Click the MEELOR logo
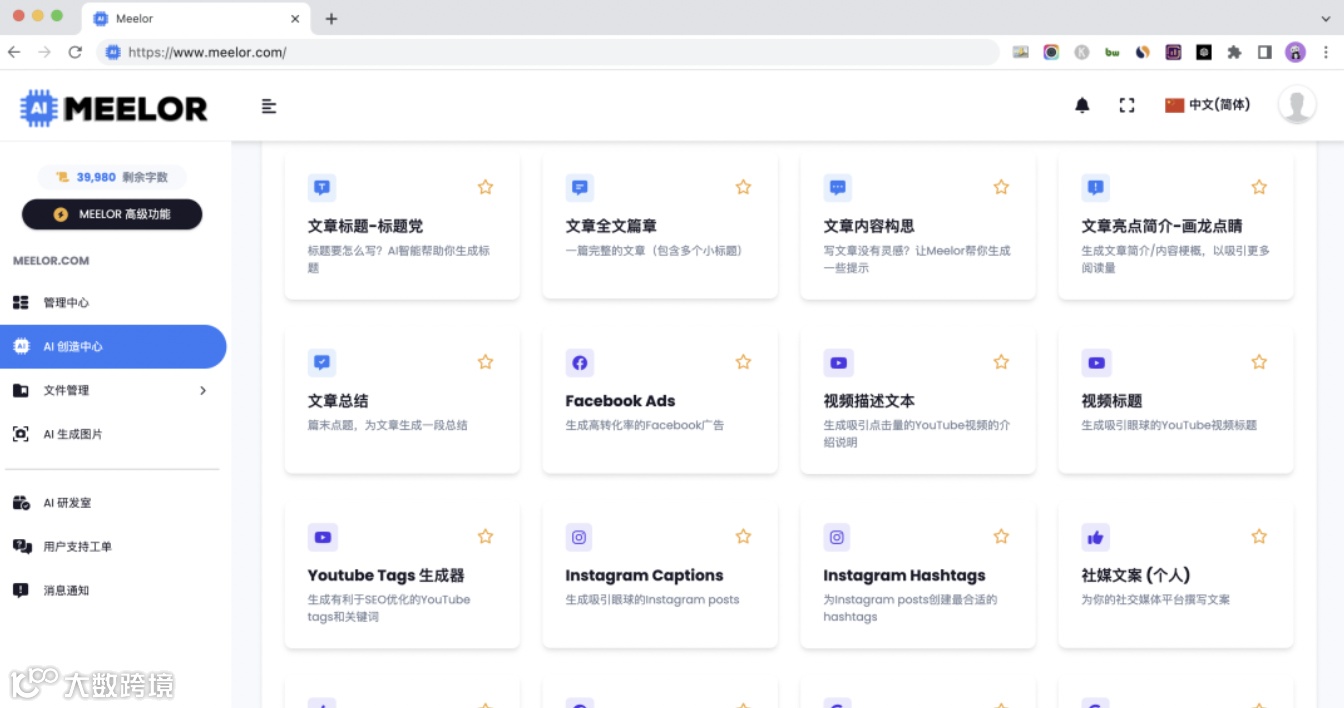Image resolution: width=1344 pixels, height=708 pixels. pos(114,107)
